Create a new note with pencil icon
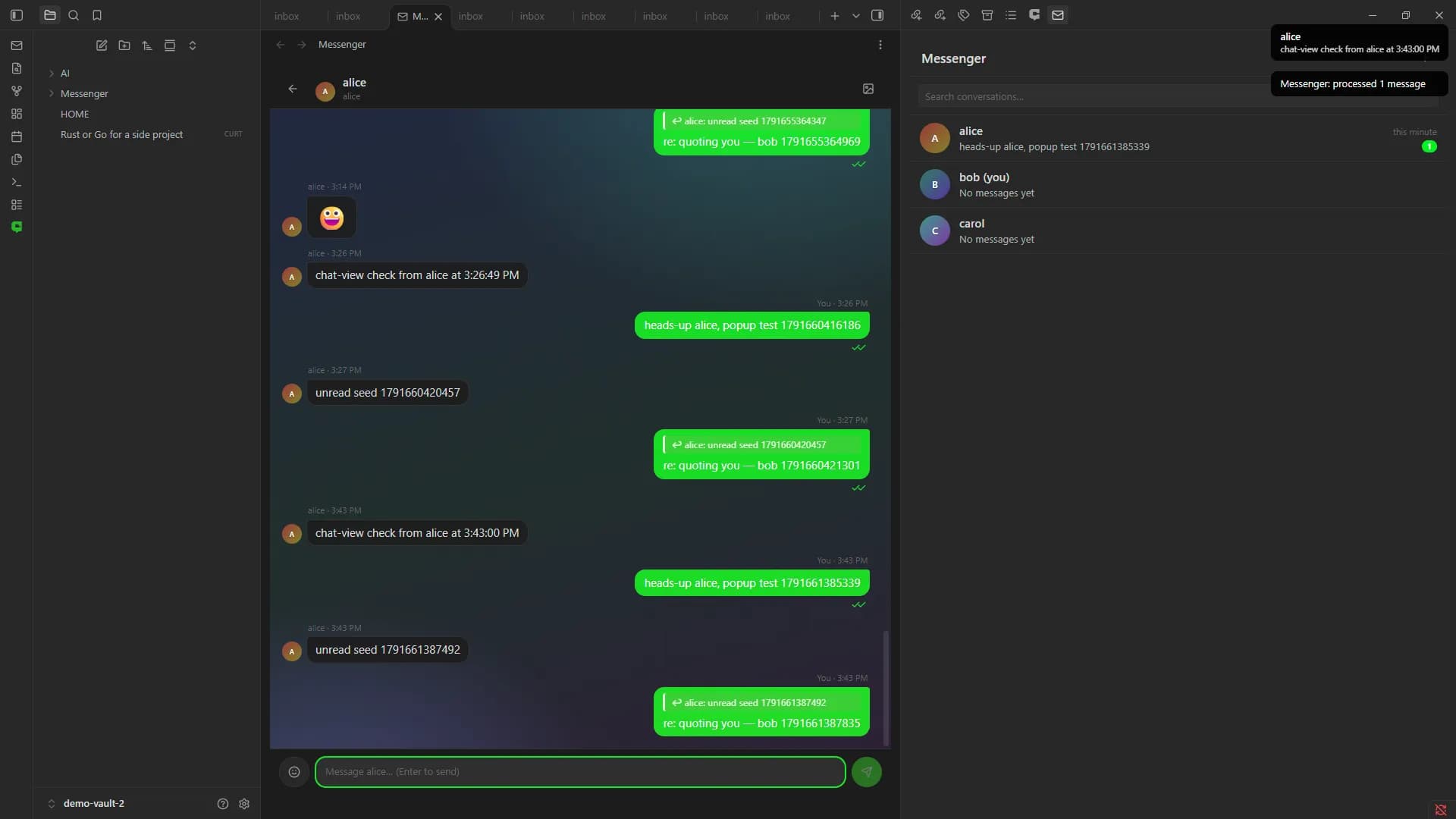This screenshot has height=819, width=1456. 102,45
